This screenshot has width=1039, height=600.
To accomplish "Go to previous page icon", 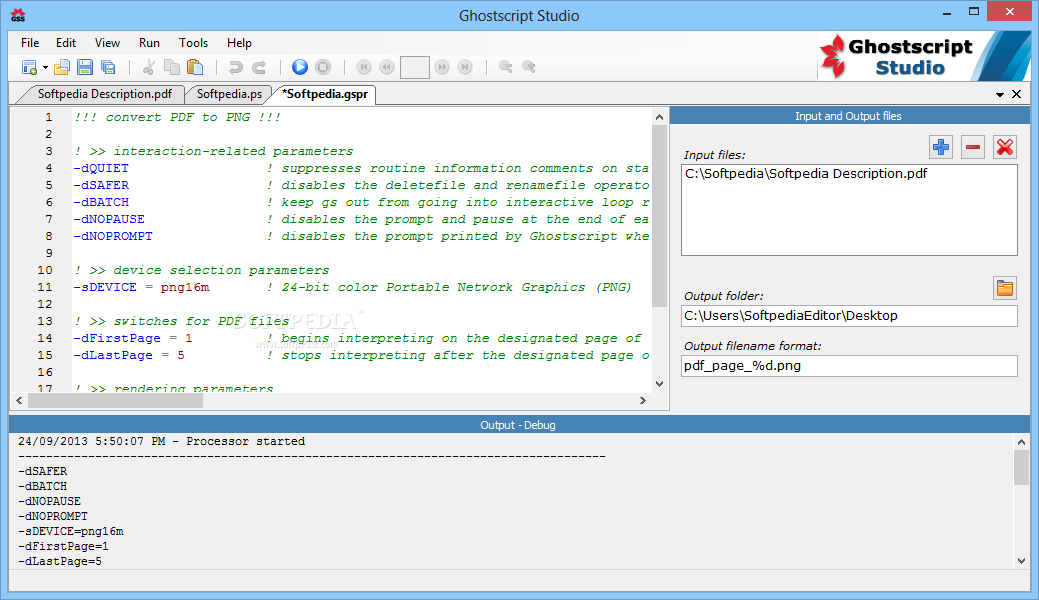I will (x=387, y=67).
